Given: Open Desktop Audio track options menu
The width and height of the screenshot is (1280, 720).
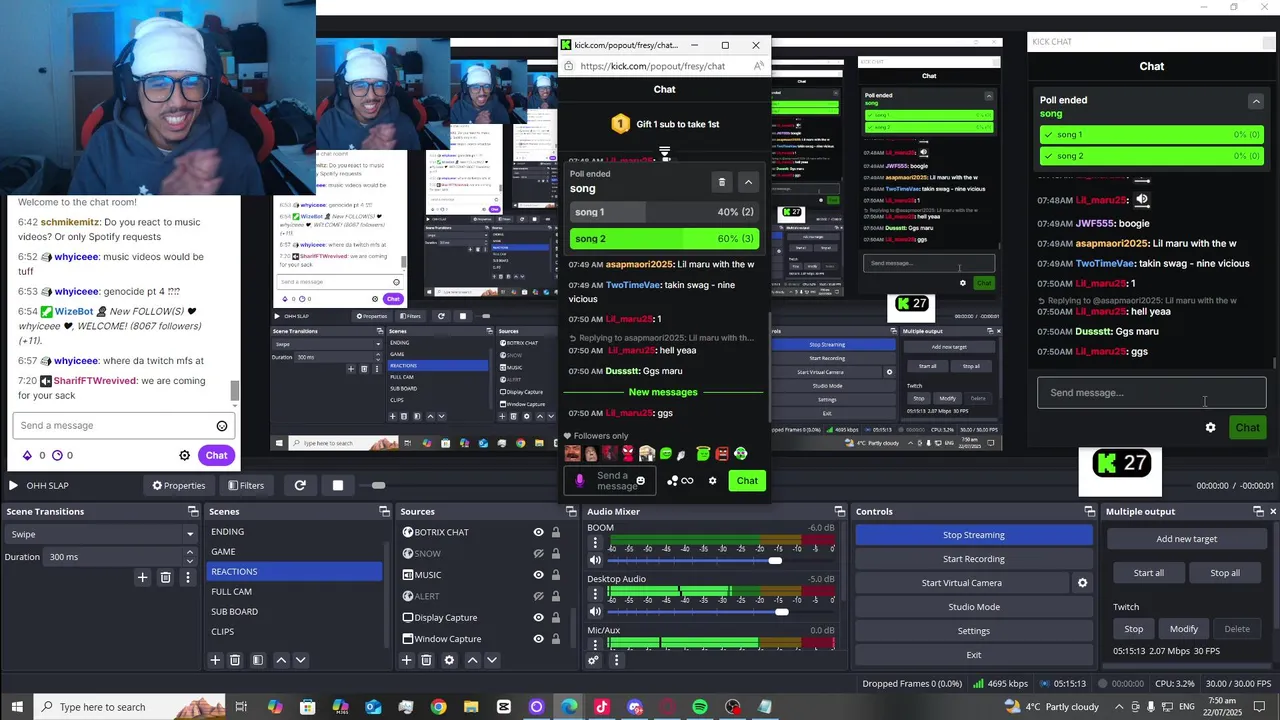Looking at the screenshot, I should [x=595, y=595].
